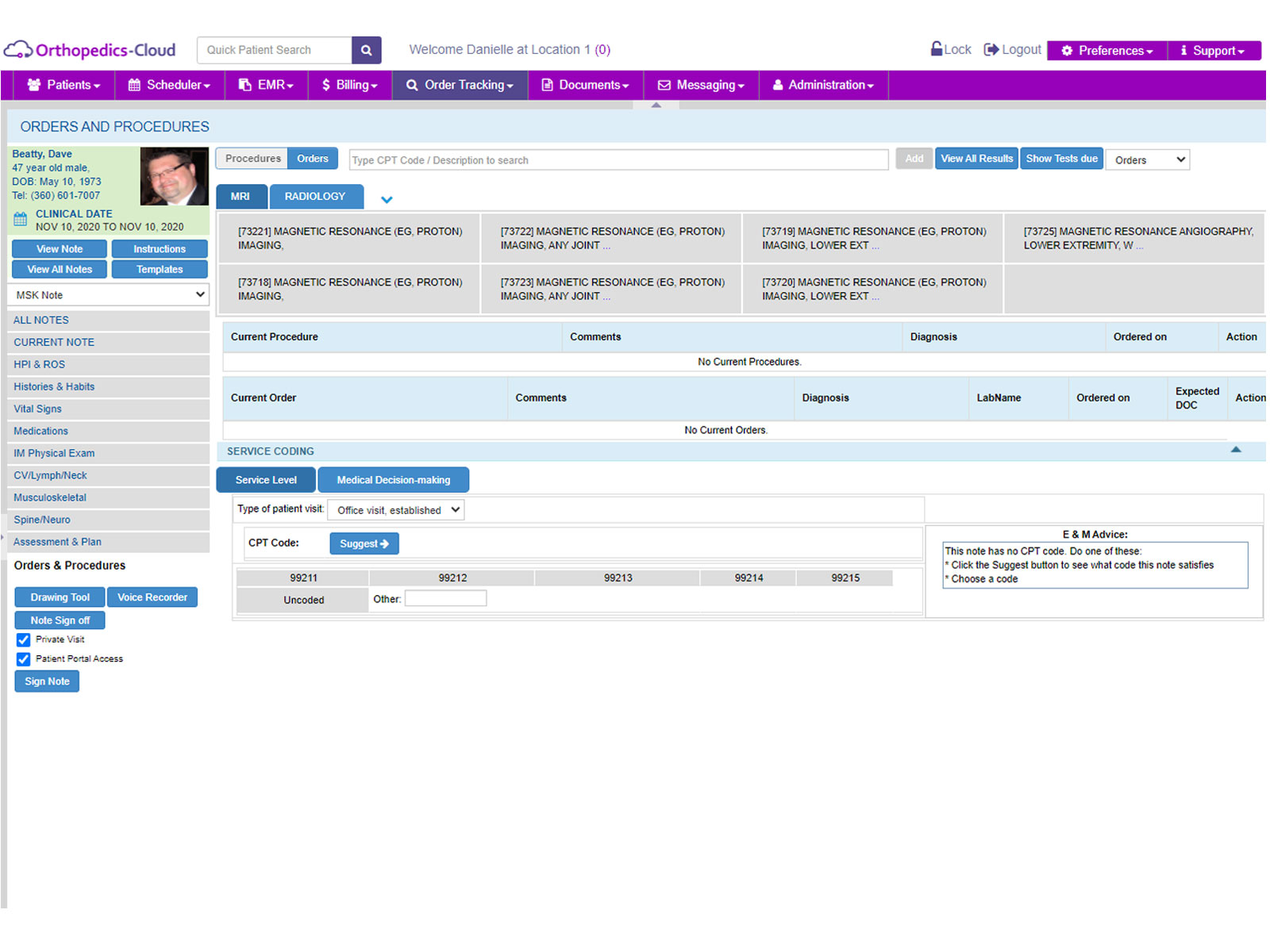1270x952 pixels.
Task: Open the Administration menu
Action: (823, 85)
